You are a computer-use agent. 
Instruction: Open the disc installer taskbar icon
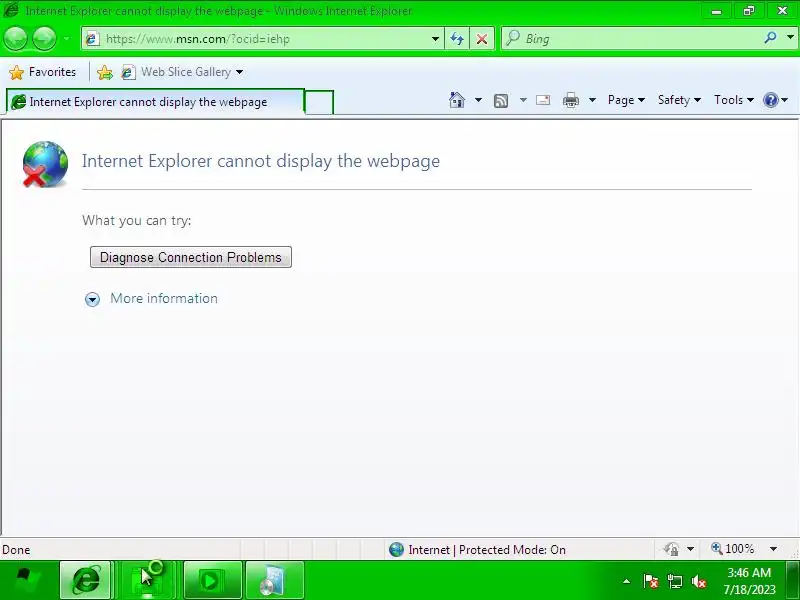(274, 580)
